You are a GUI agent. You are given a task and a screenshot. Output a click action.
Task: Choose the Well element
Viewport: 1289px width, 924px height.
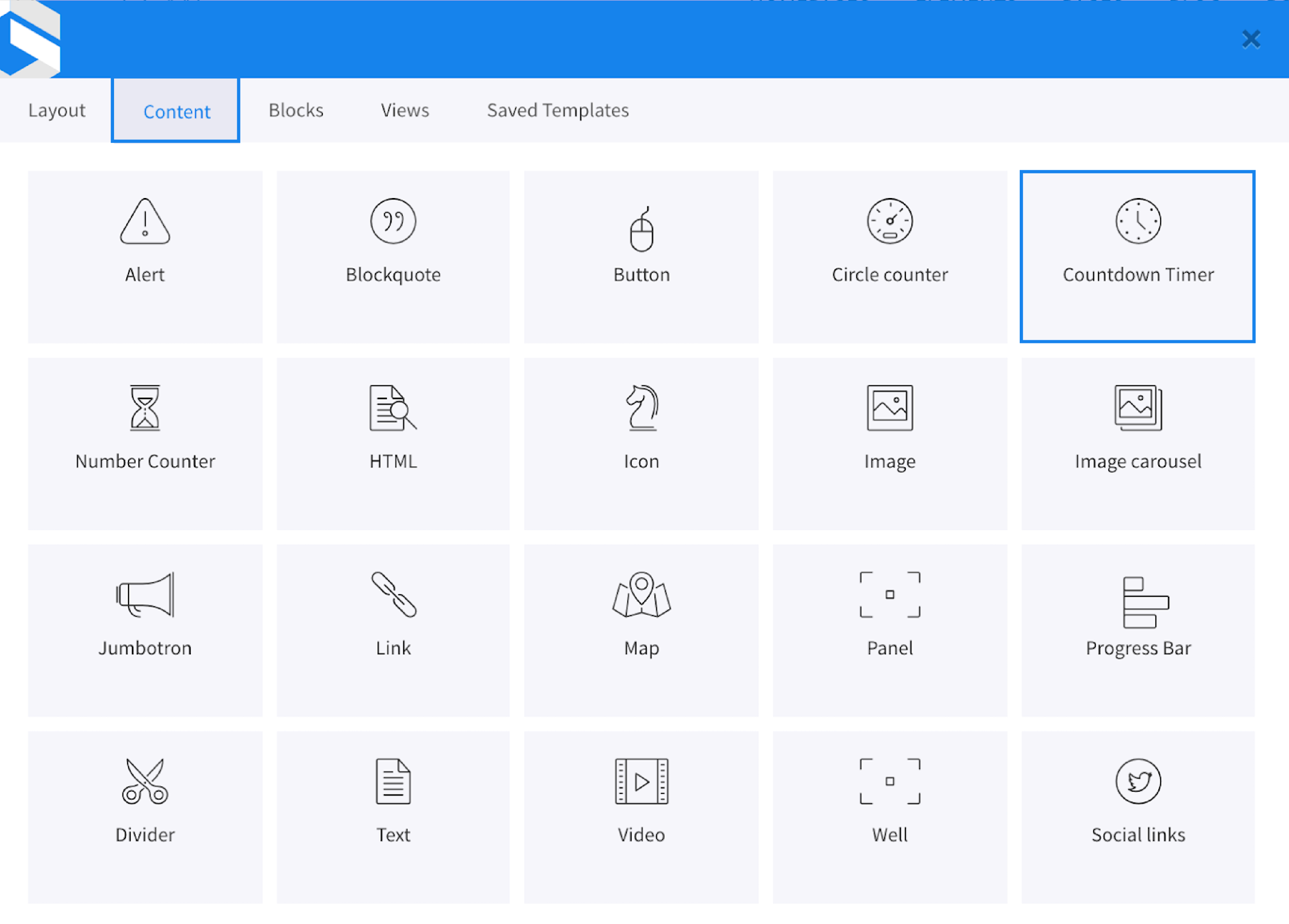click(890, 818)
